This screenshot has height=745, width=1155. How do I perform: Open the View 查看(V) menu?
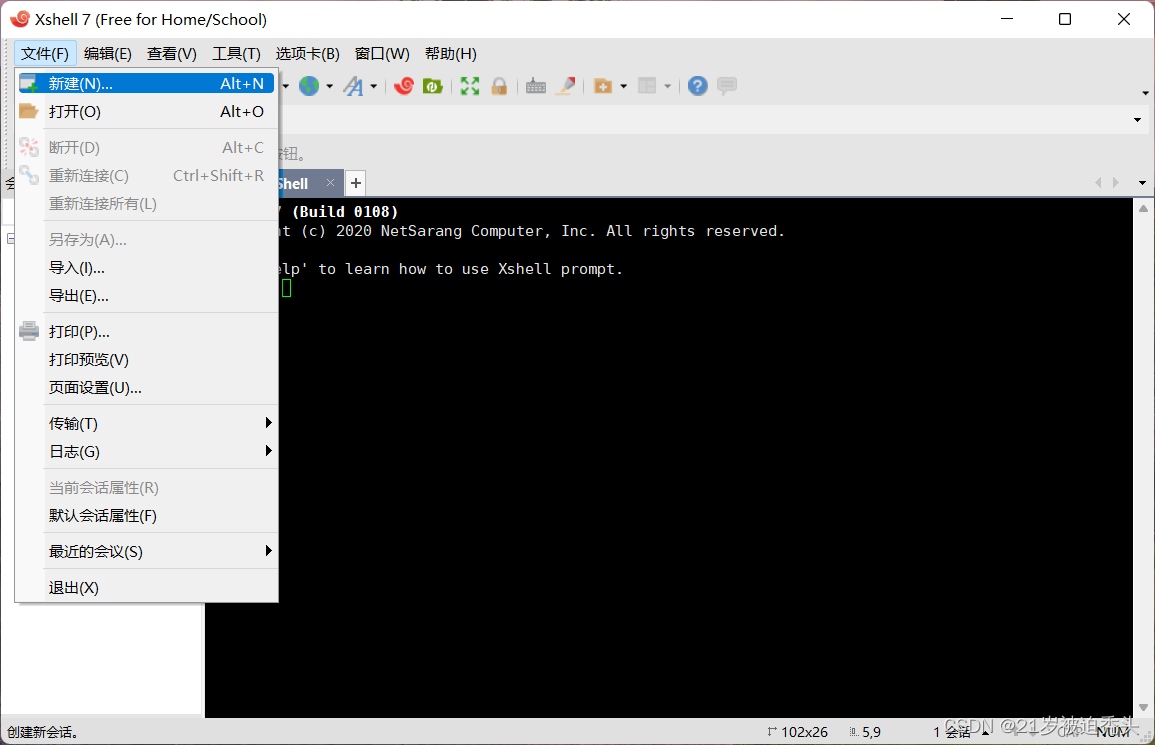(x=172, y=54)
